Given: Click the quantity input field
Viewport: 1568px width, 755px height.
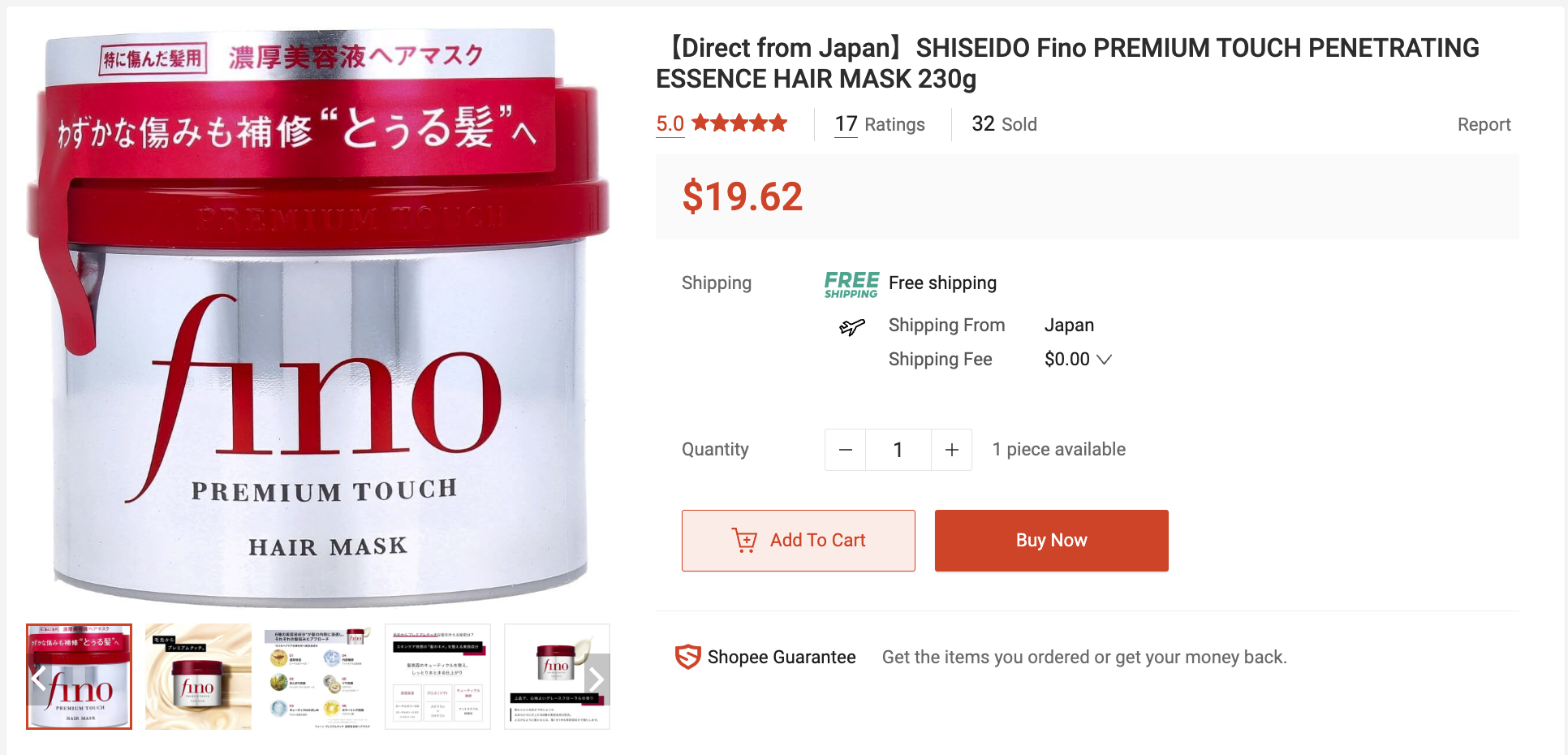Looking at the screenshot, I should click(x=898, y=450).
